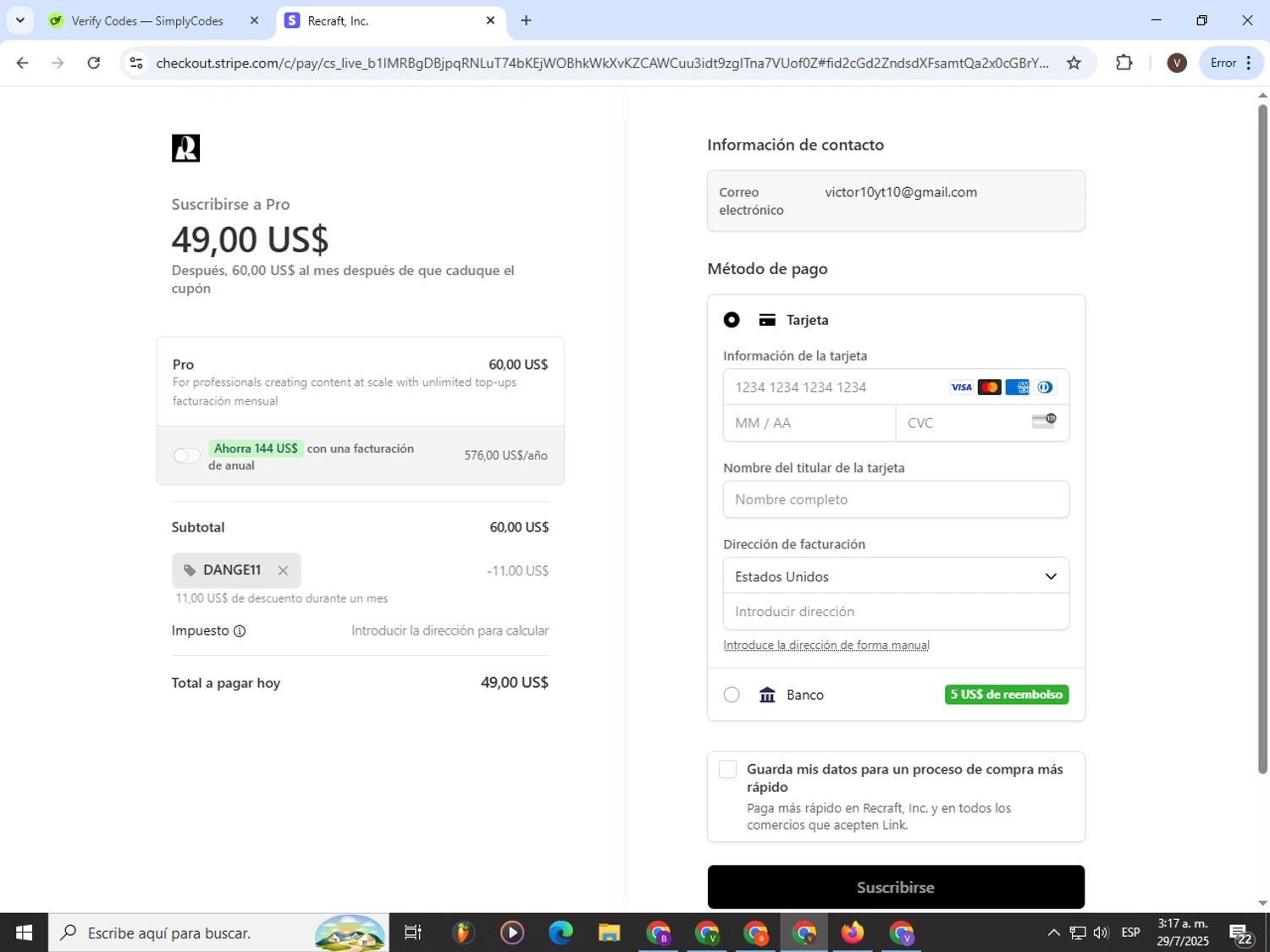Click Introduce la dirección de forma manual link

coord(826,645)
